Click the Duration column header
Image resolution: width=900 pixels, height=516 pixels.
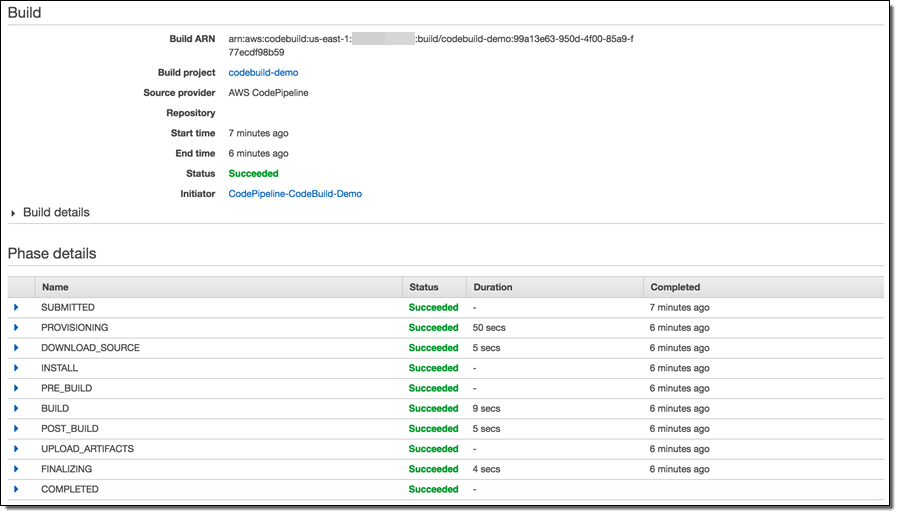click(492, 287)
